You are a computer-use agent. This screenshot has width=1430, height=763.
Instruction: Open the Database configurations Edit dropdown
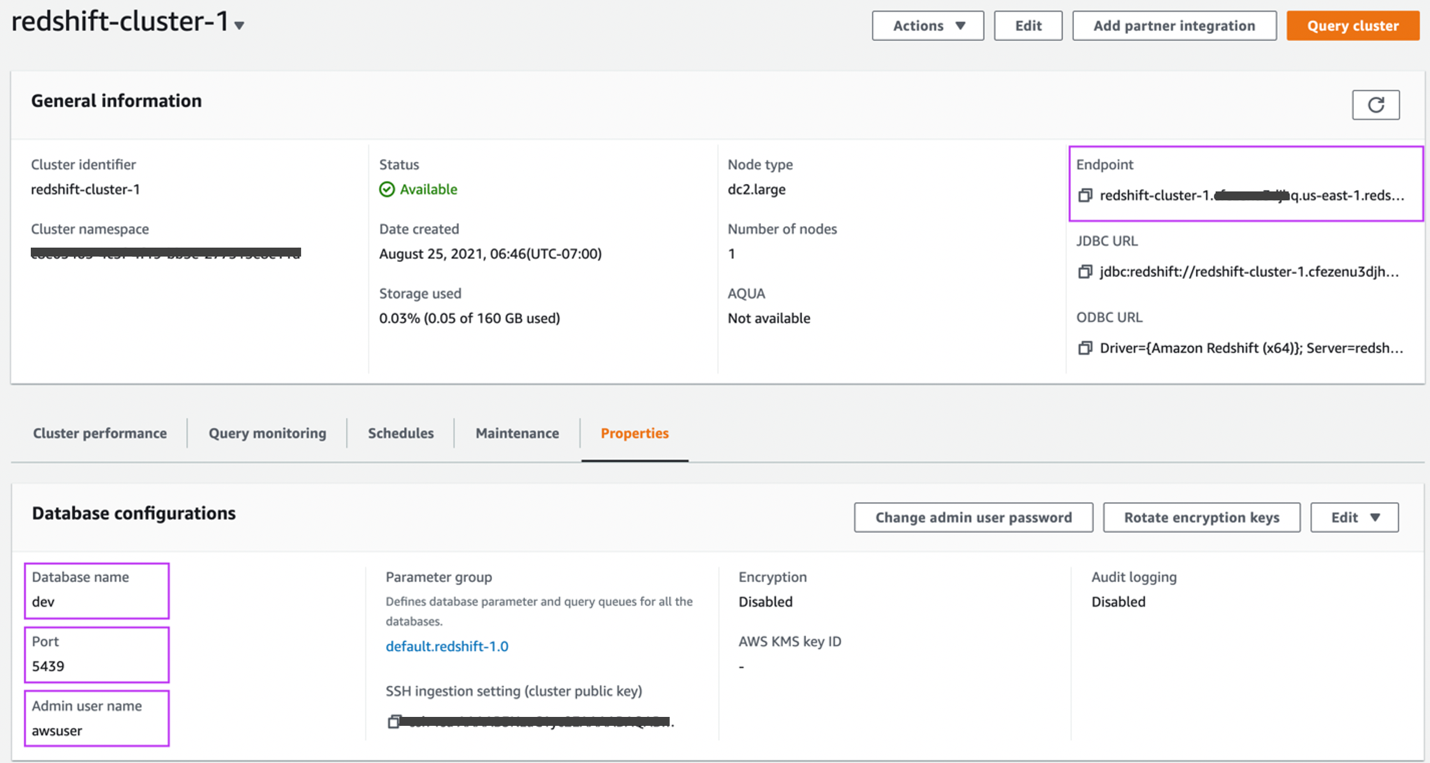pyautogui.click(x=1354, y=517)
